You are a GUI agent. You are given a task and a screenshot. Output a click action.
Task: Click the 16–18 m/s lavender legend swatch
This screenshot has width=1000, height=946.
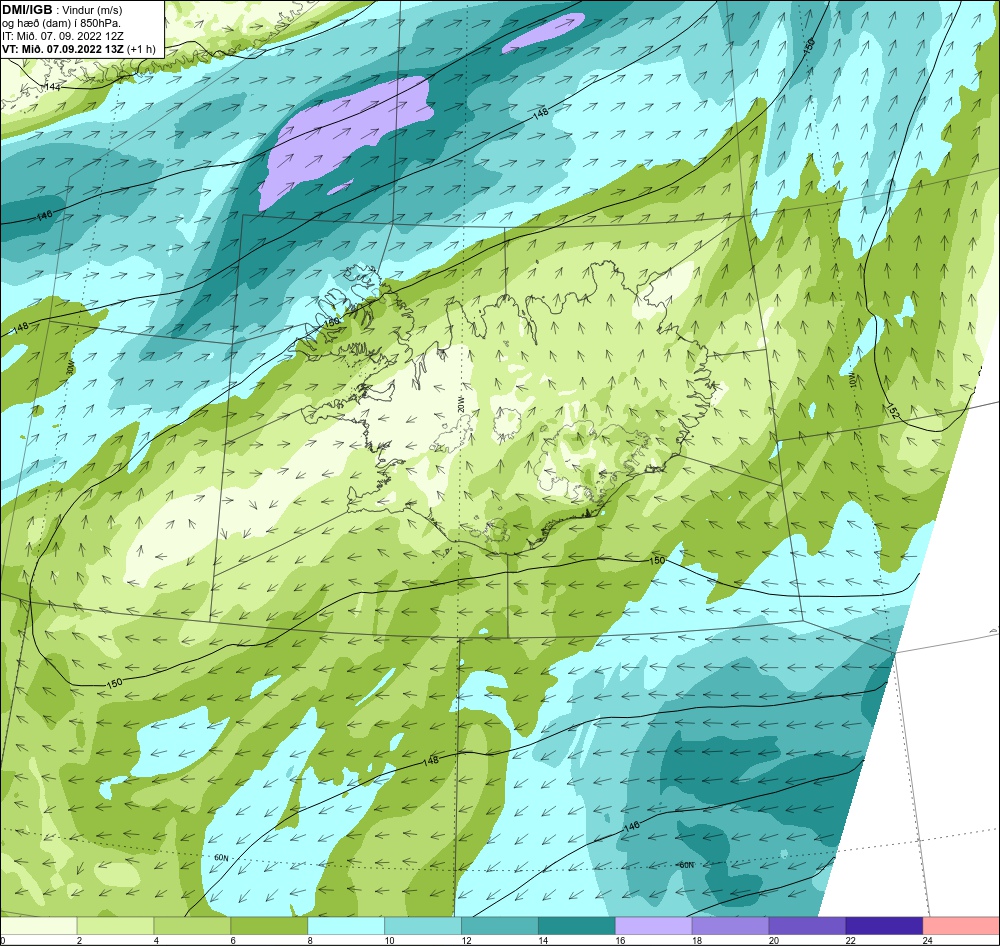pyautogui.click(x=653, y=925)
